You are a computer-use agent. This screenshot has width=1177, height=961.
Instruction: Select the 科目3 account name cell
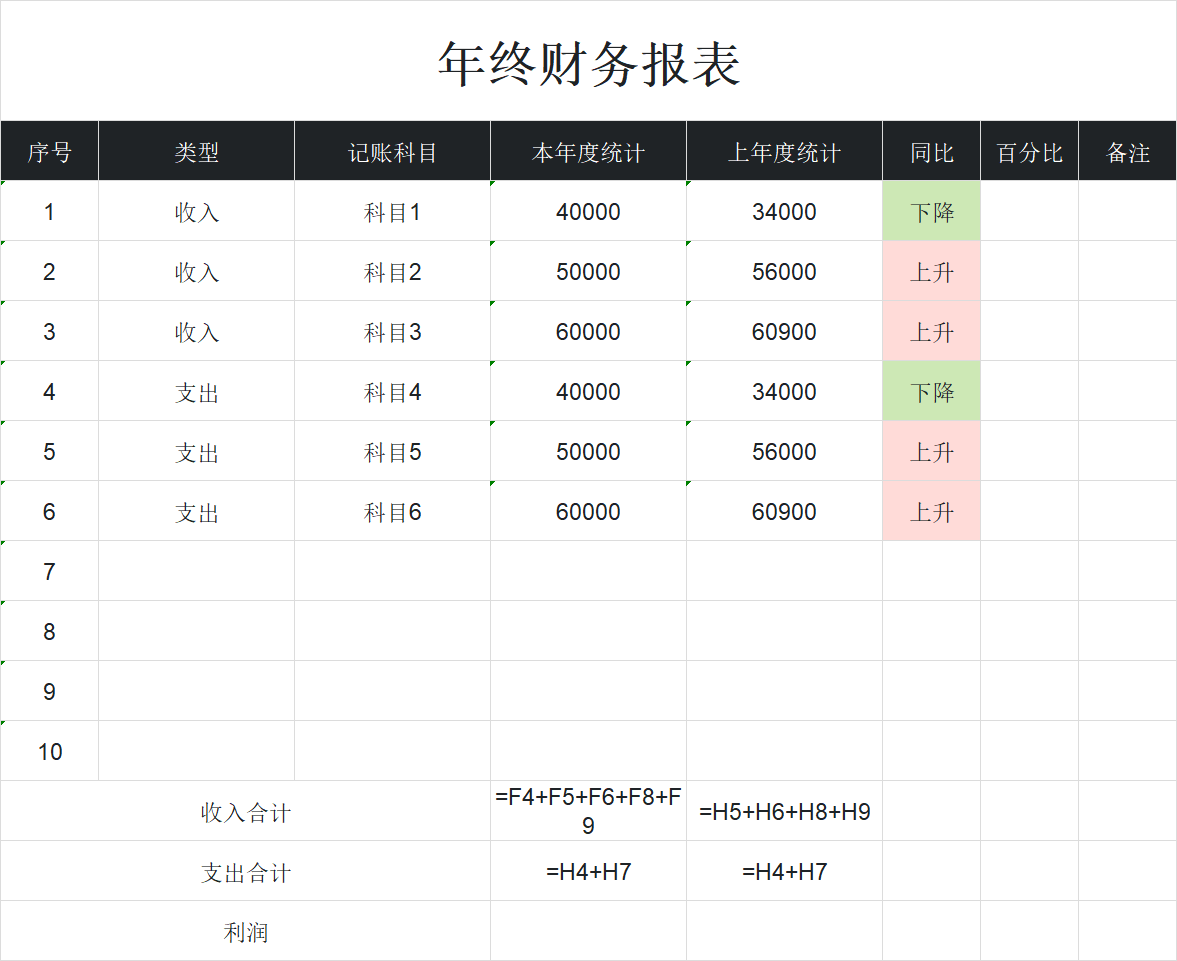pos(391,331)
